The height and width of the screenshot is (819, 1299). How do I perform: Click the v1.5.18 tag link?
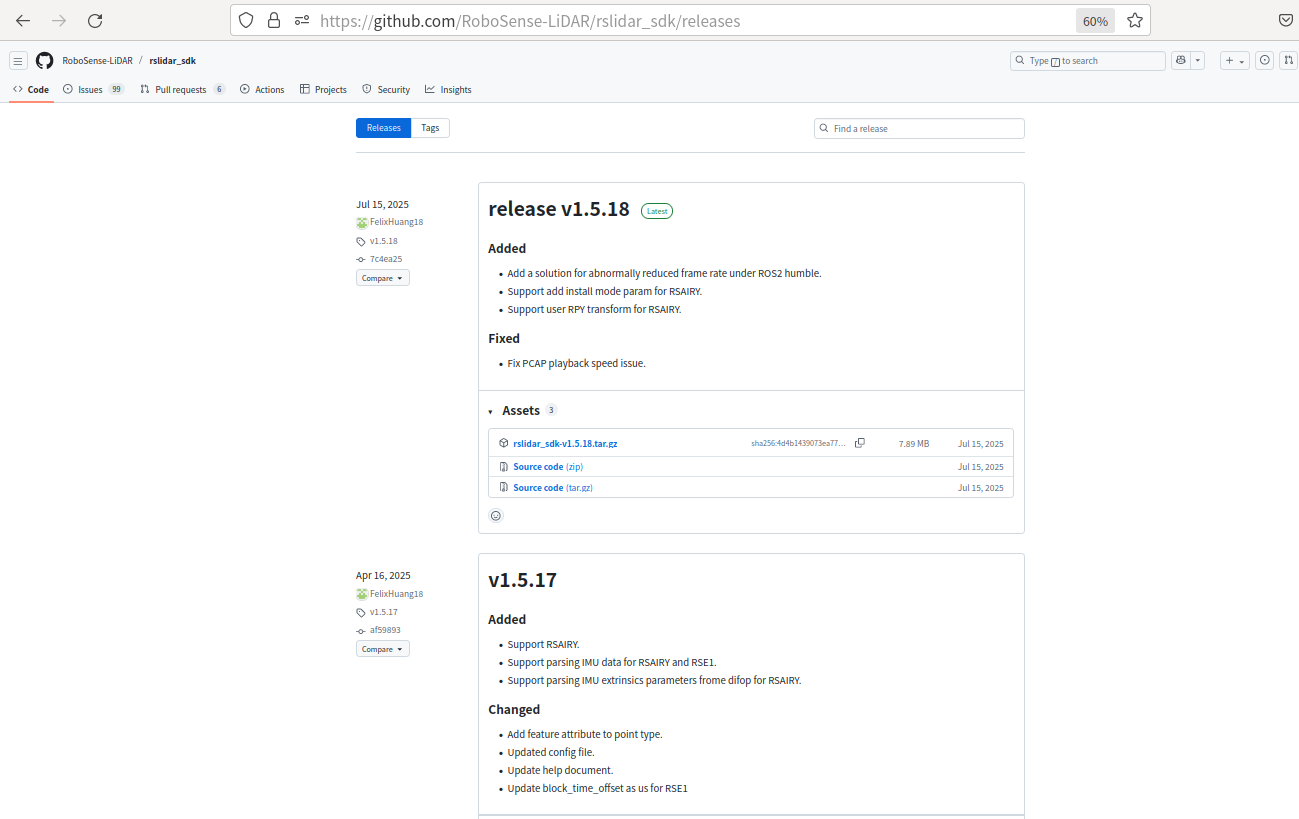point(384,241)
